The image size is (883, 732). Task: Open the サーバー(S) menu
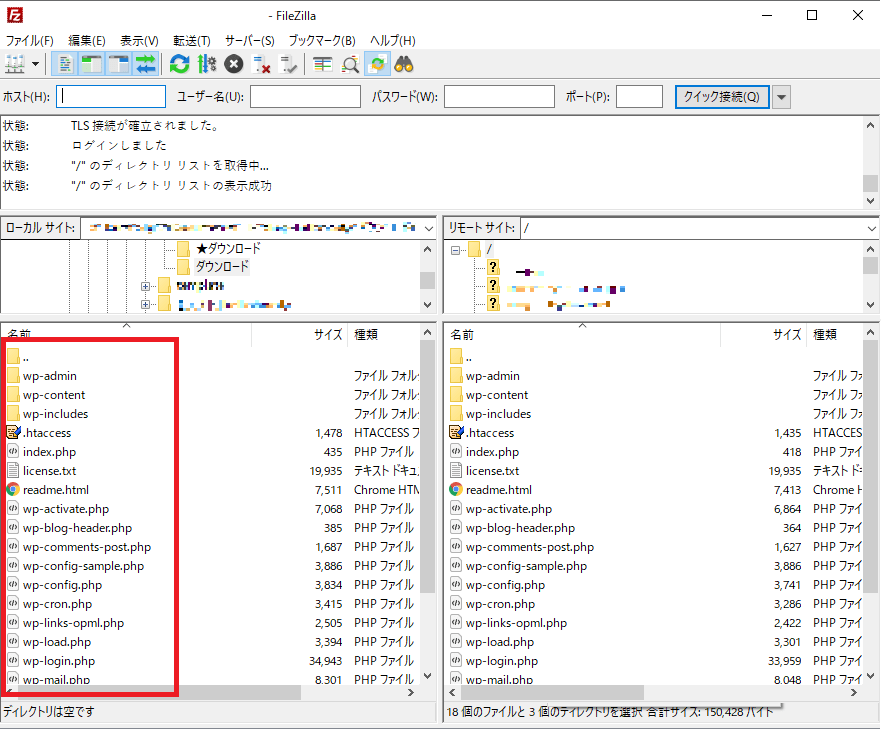click(x=249, y=41)
